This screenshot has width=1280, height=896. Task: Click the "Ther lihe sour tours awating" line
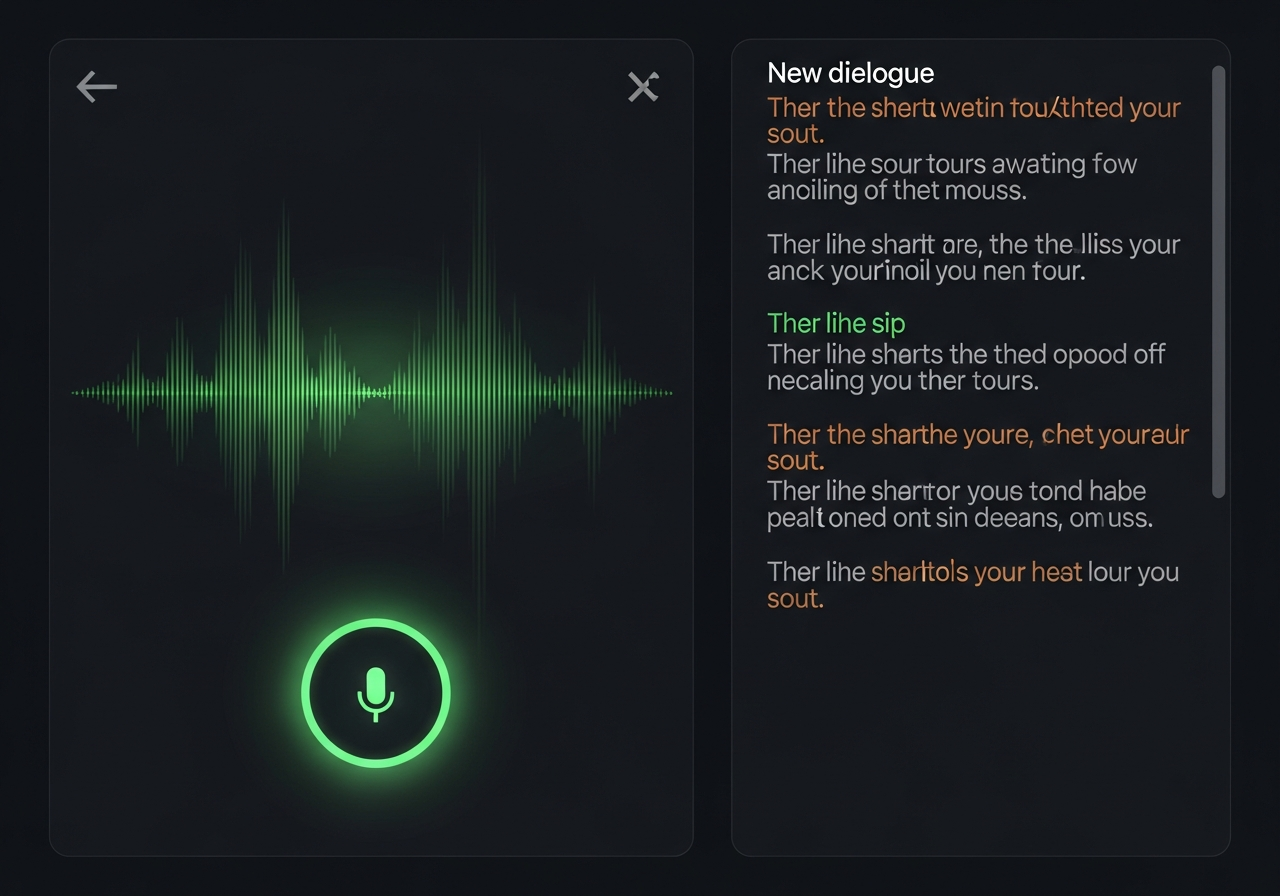click(951, 164)
